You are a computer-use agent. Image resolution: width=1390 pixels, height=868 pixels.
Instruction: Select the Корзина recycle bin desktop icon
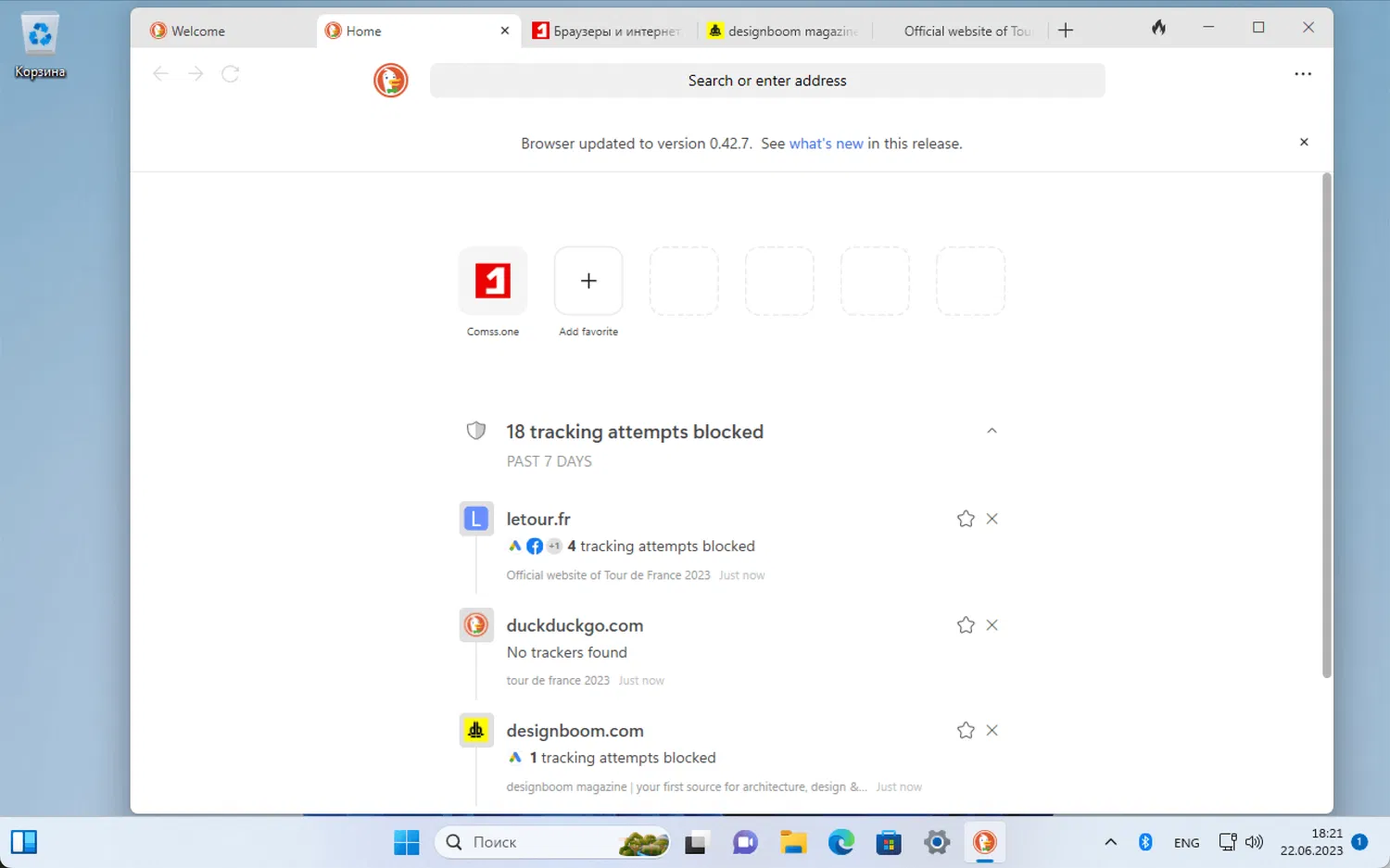(40, 44)
